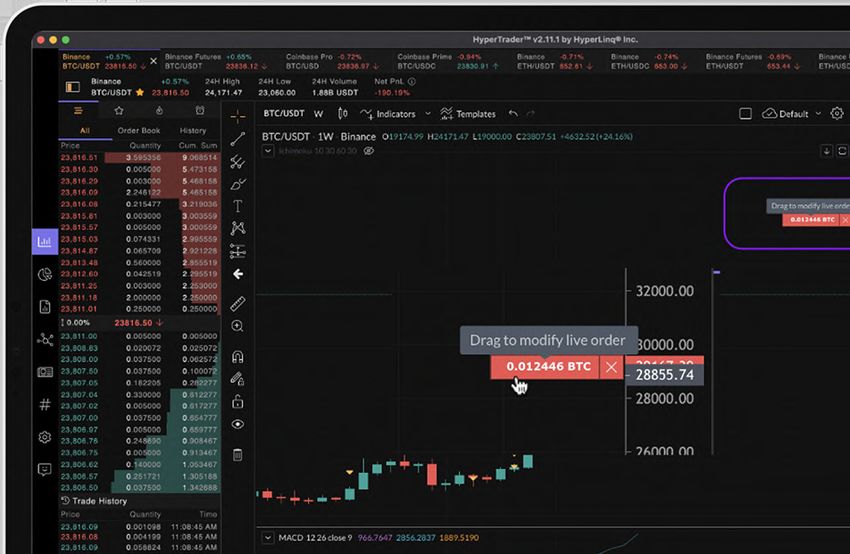Open the Binance ETH/USDC tab

649,61
